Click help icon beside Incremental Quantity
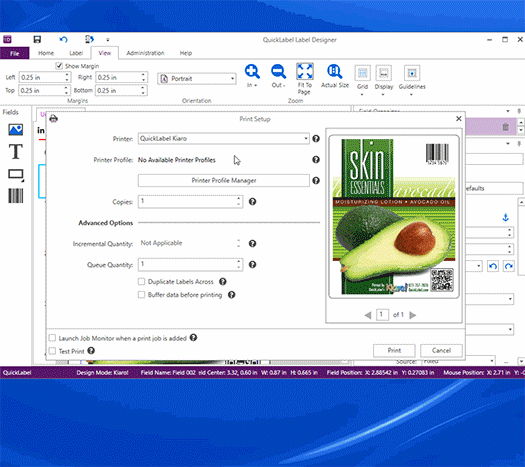525x467 pixels. (252, 243)
